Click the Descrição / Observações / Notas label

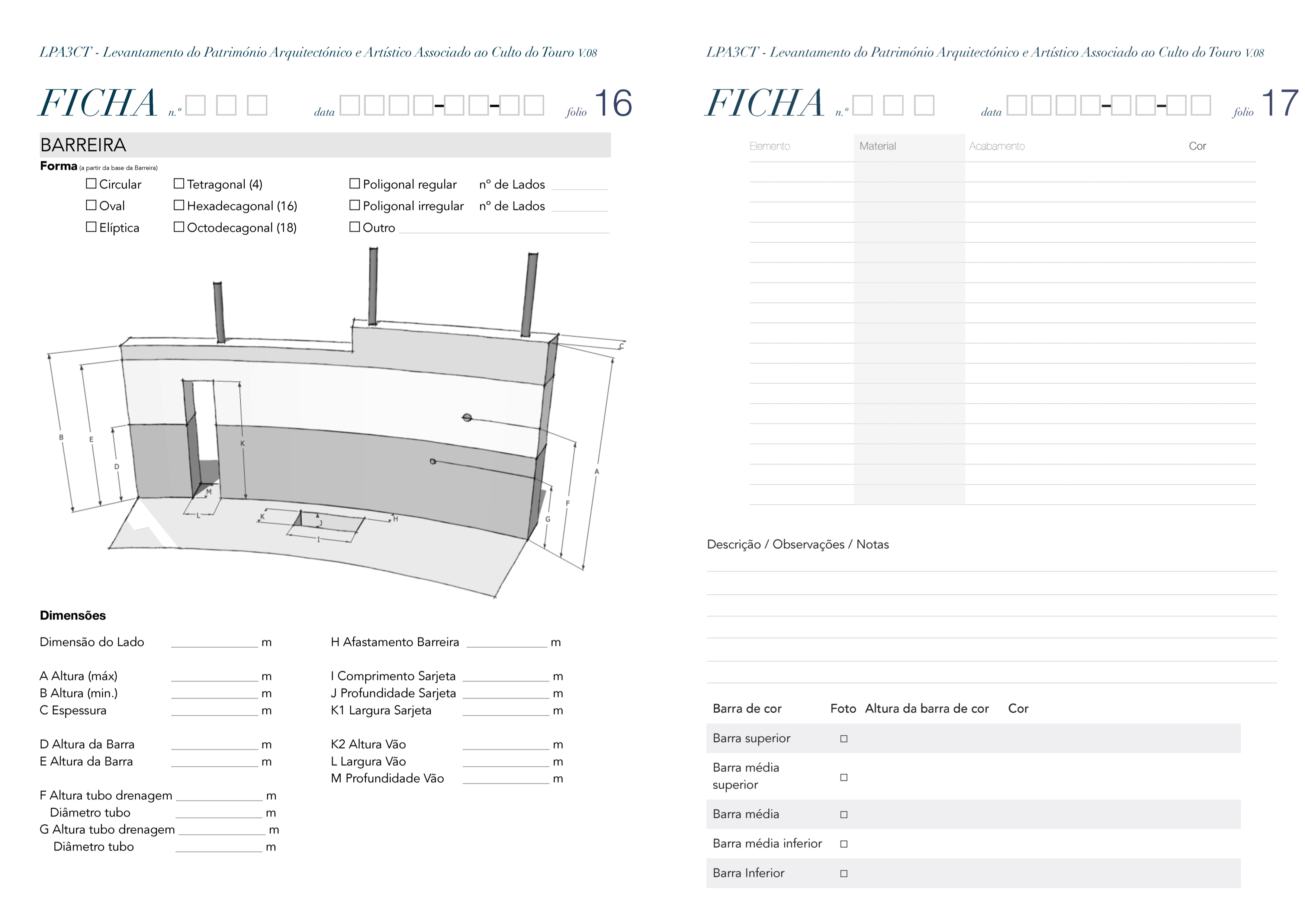798,545
